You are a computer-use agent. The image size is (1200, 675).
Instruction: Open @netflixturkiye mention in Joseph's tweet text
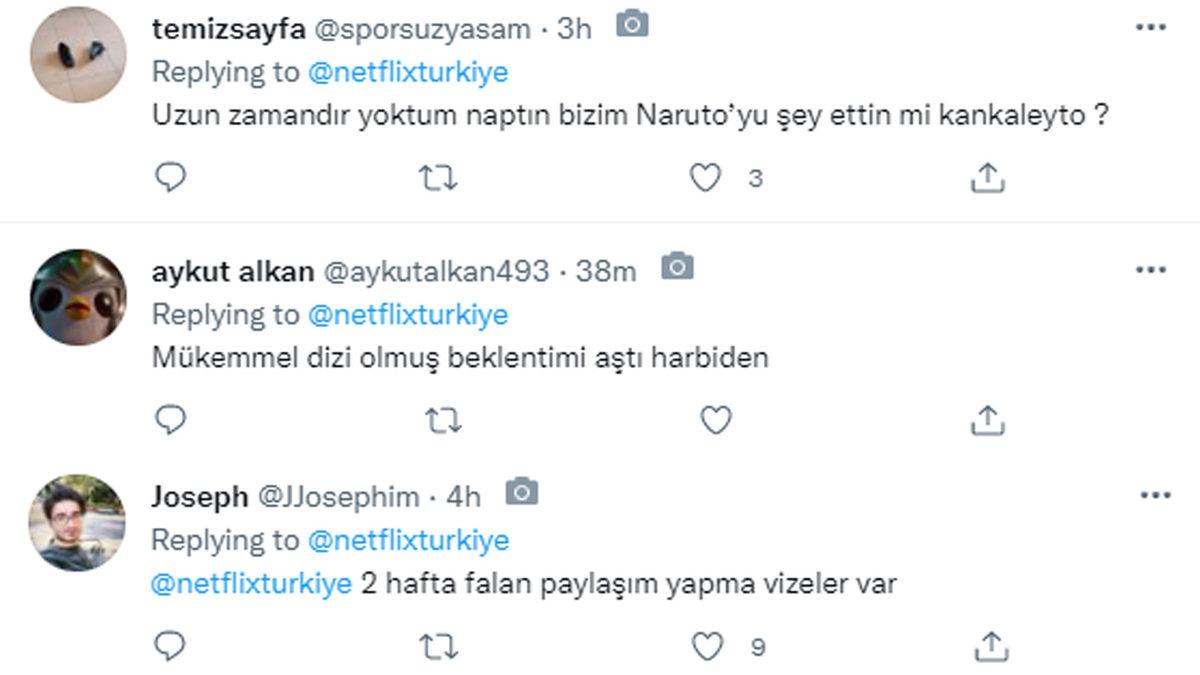click(x=251, y=584)
